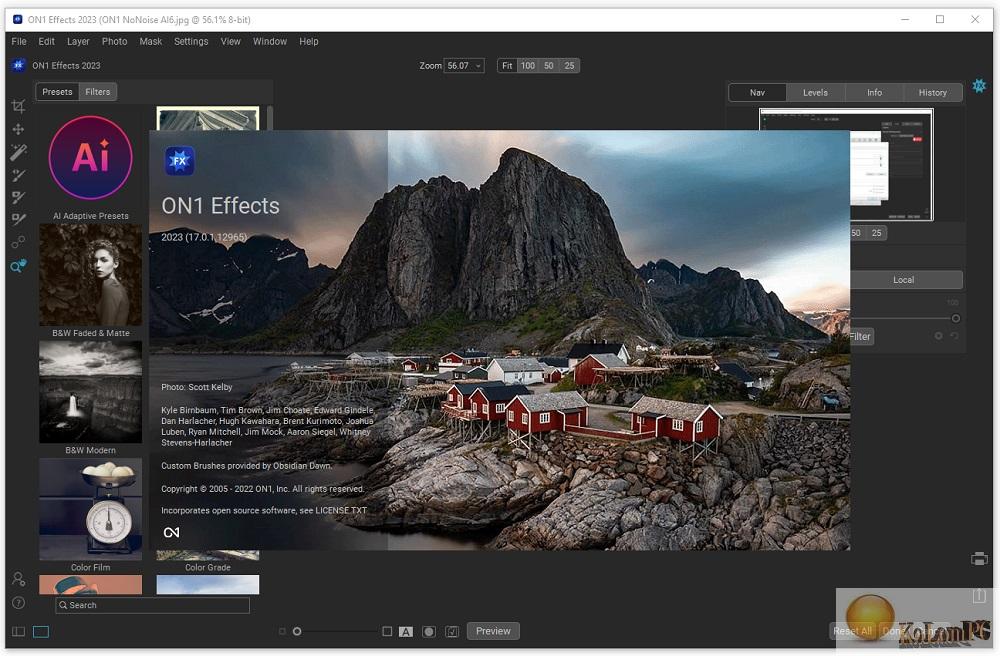1000x656 pixels.
Task: Switch to the Presets tab
Action: (57, 92)
